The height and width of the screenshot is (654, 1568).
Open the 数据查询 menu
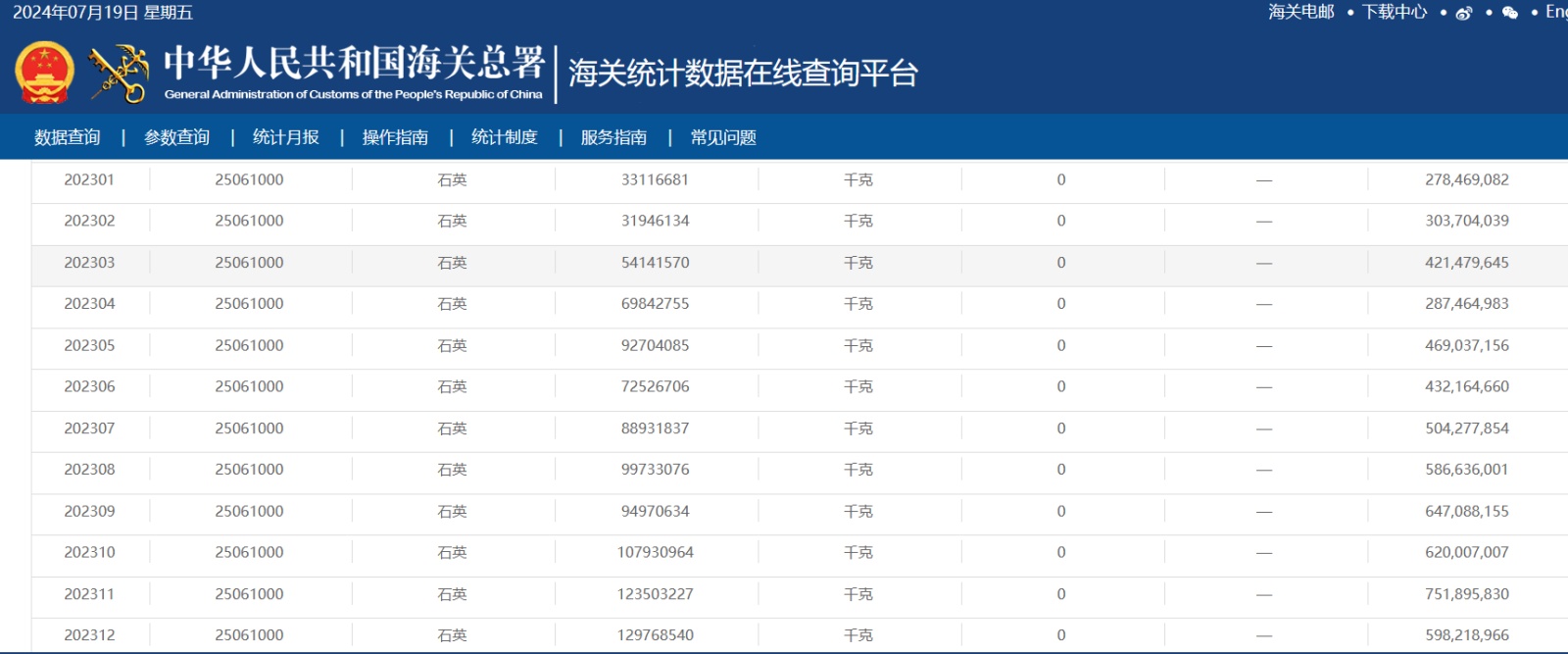pyautogui.click(x=68, y=137)
